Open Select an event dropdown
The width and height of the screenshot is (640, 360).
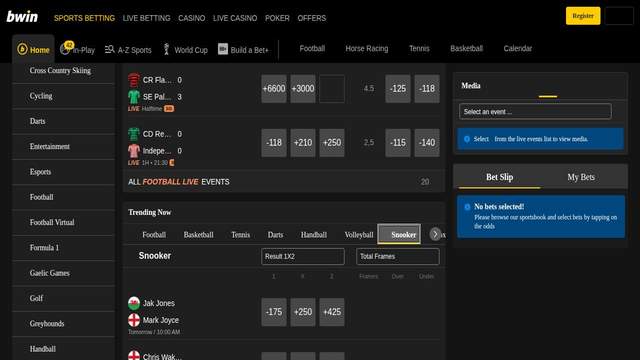tap(535, 111)
